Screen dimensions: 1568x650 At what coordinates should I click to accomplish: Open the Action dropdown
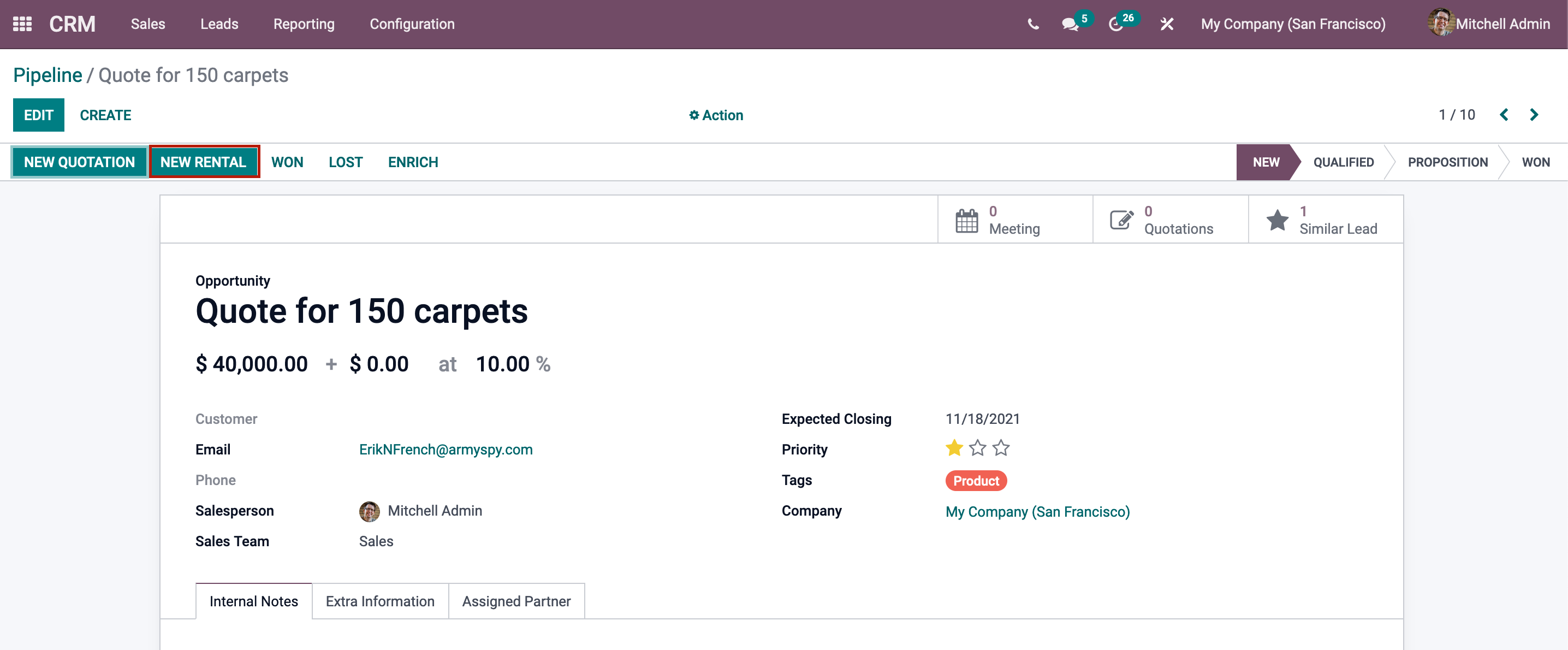(x=716, y=115)
